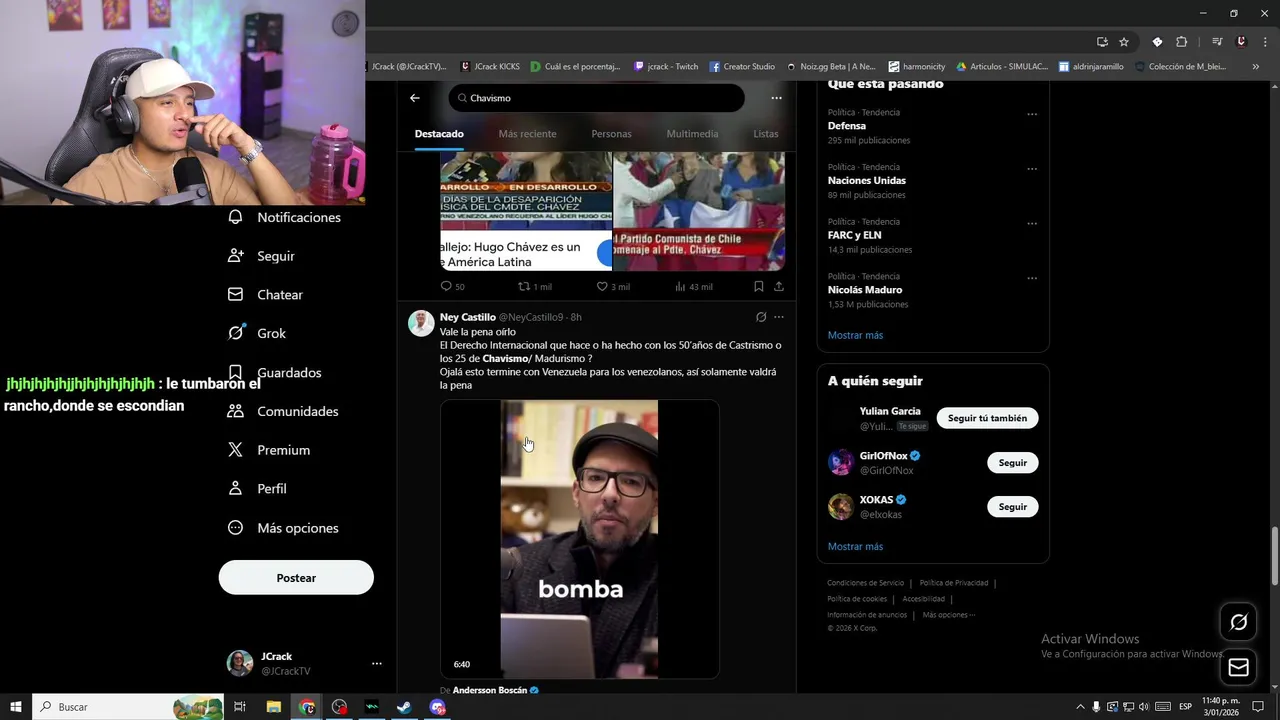Open options for Defensa trend

coord(1032,114)
